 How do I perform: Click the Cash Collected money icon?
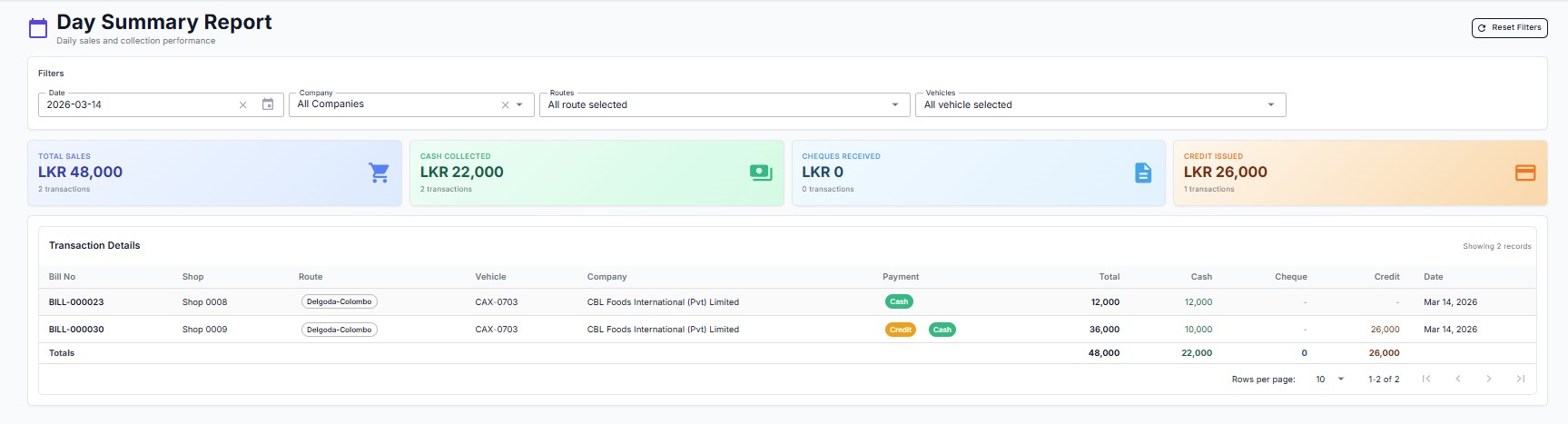761,173
